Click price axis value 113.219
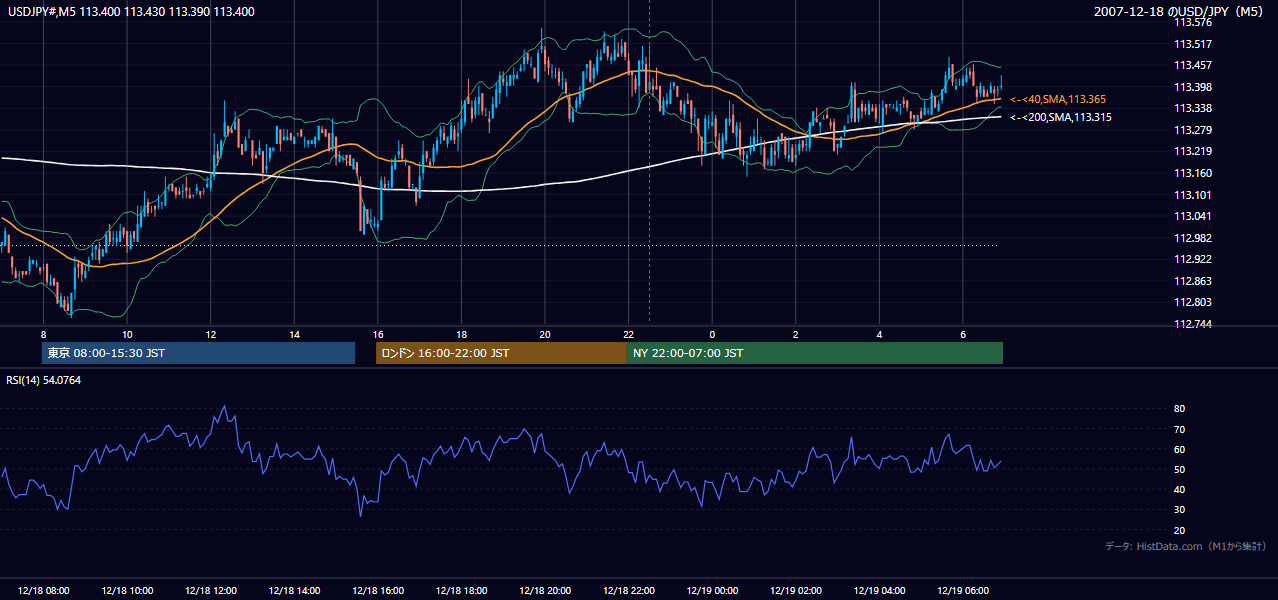Screen dimensions: 1278x600 (1192, 151)
